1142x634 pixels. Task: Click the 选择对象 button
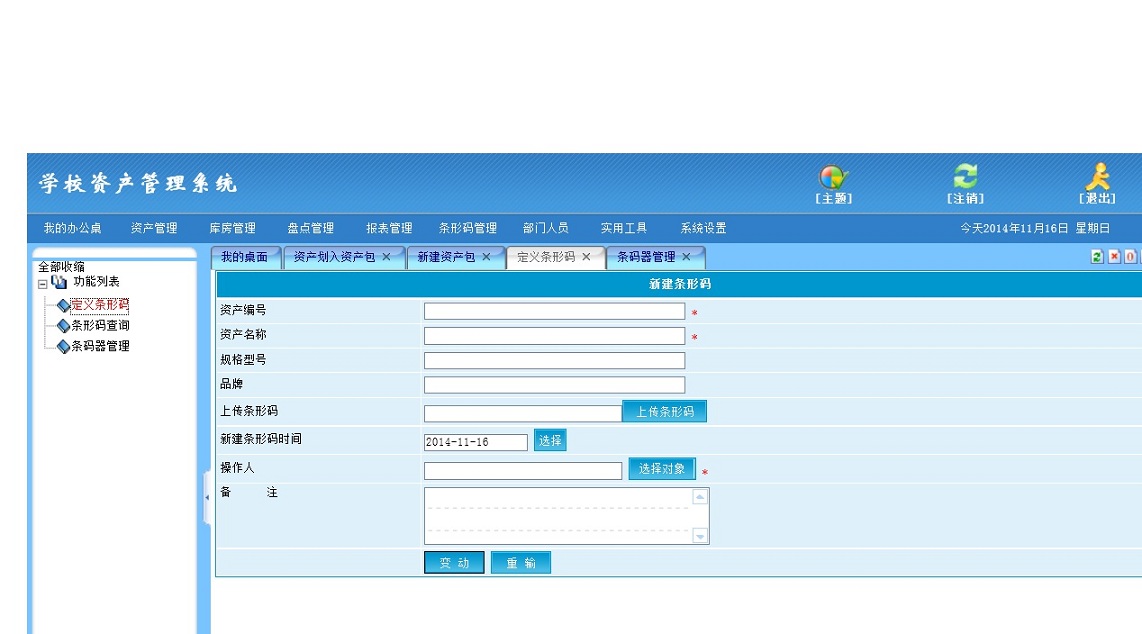(661, 469)
